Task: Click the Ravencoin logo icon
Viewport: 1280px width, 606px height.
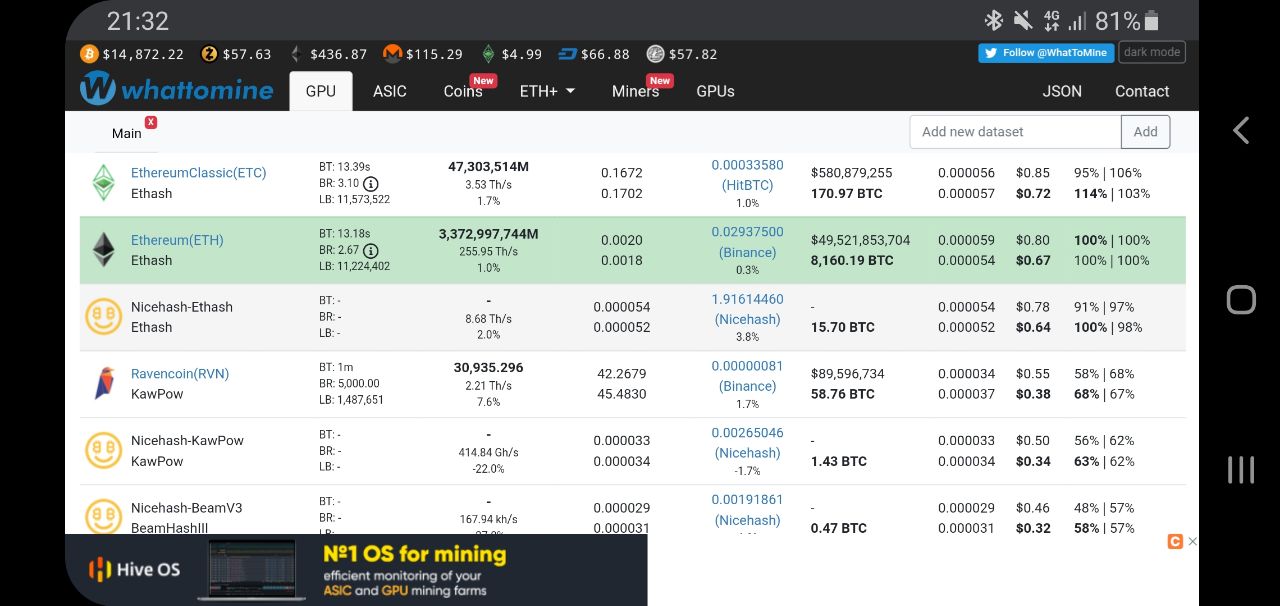Action: pos(104,383)
